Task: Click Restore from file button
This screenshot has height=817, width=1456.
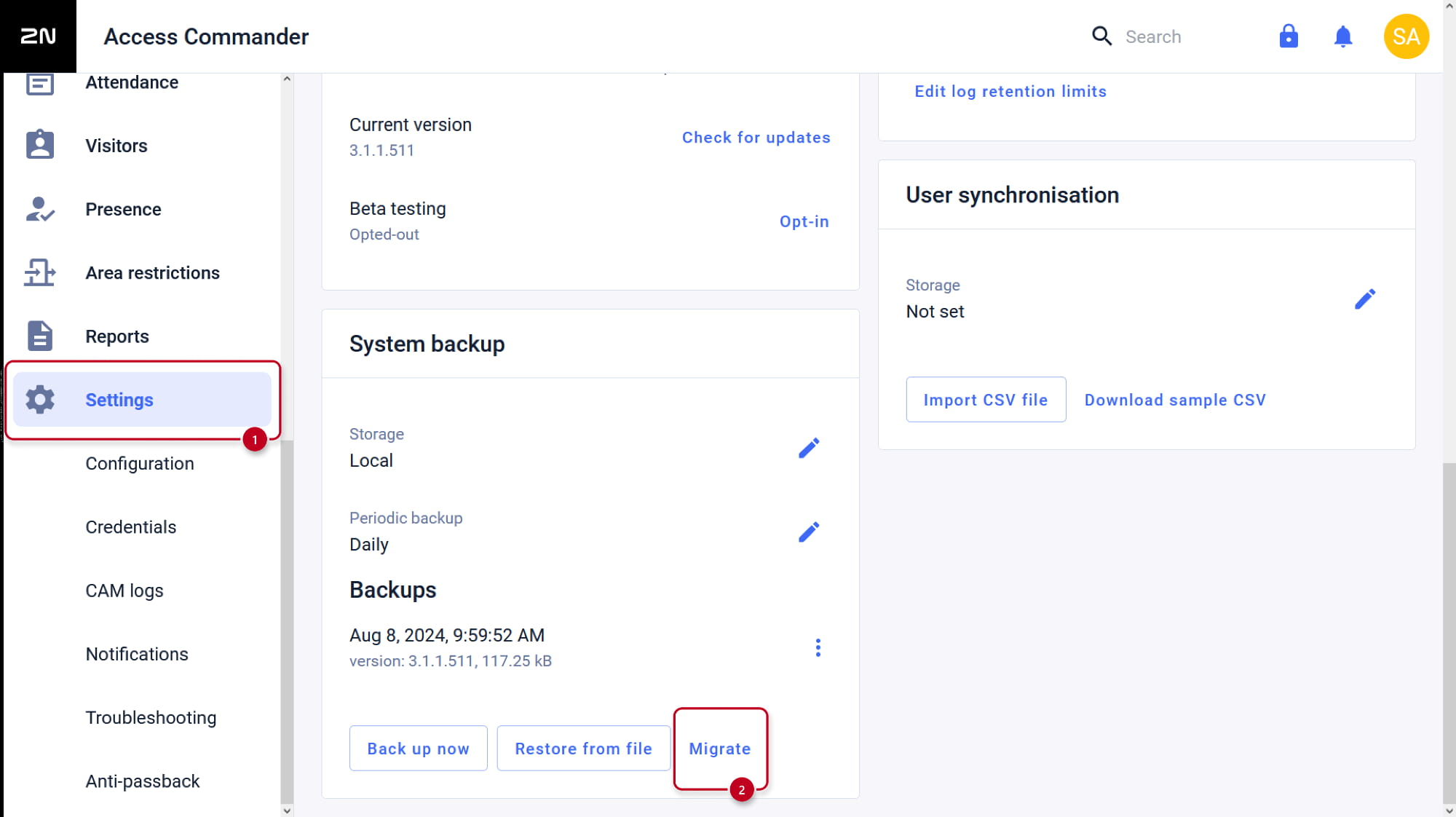Action: tap(583, 748)
